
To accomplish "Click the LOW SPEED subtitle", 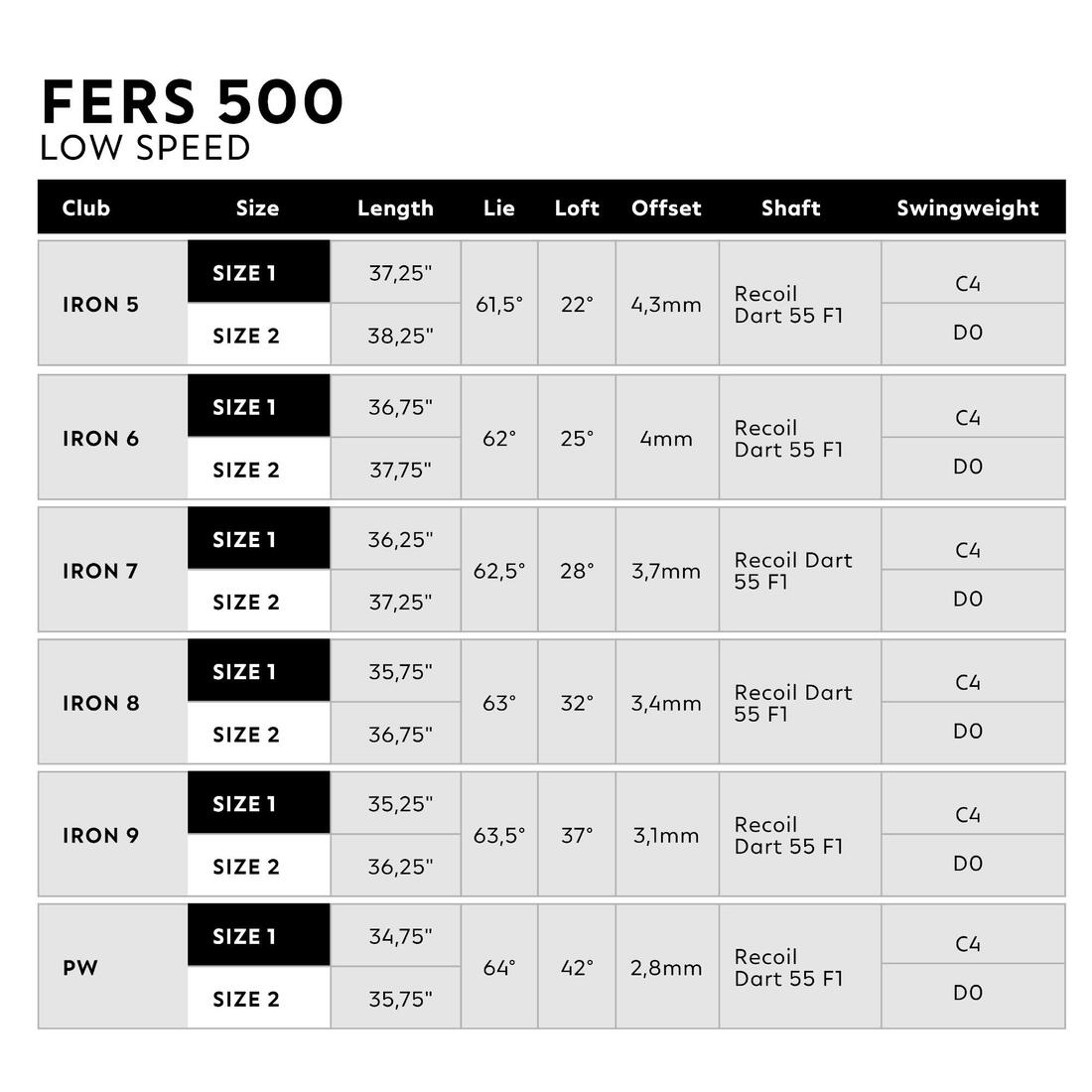I will [145, 148].
